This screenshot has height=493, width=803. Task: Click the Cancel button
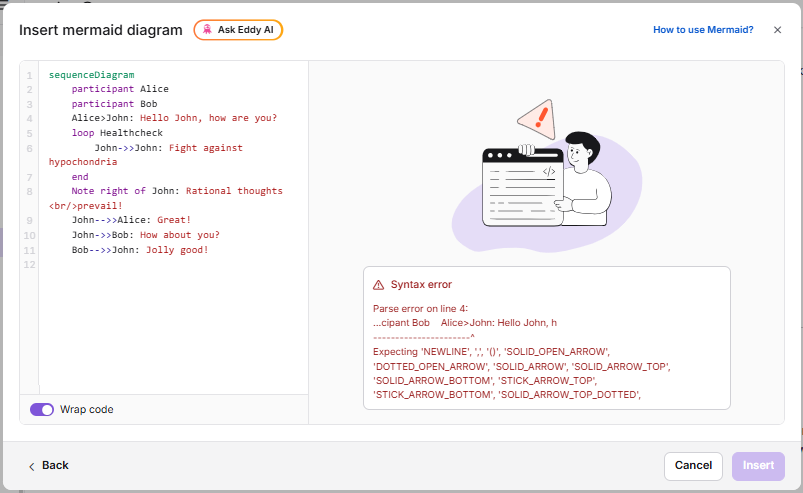pos(693,466)
